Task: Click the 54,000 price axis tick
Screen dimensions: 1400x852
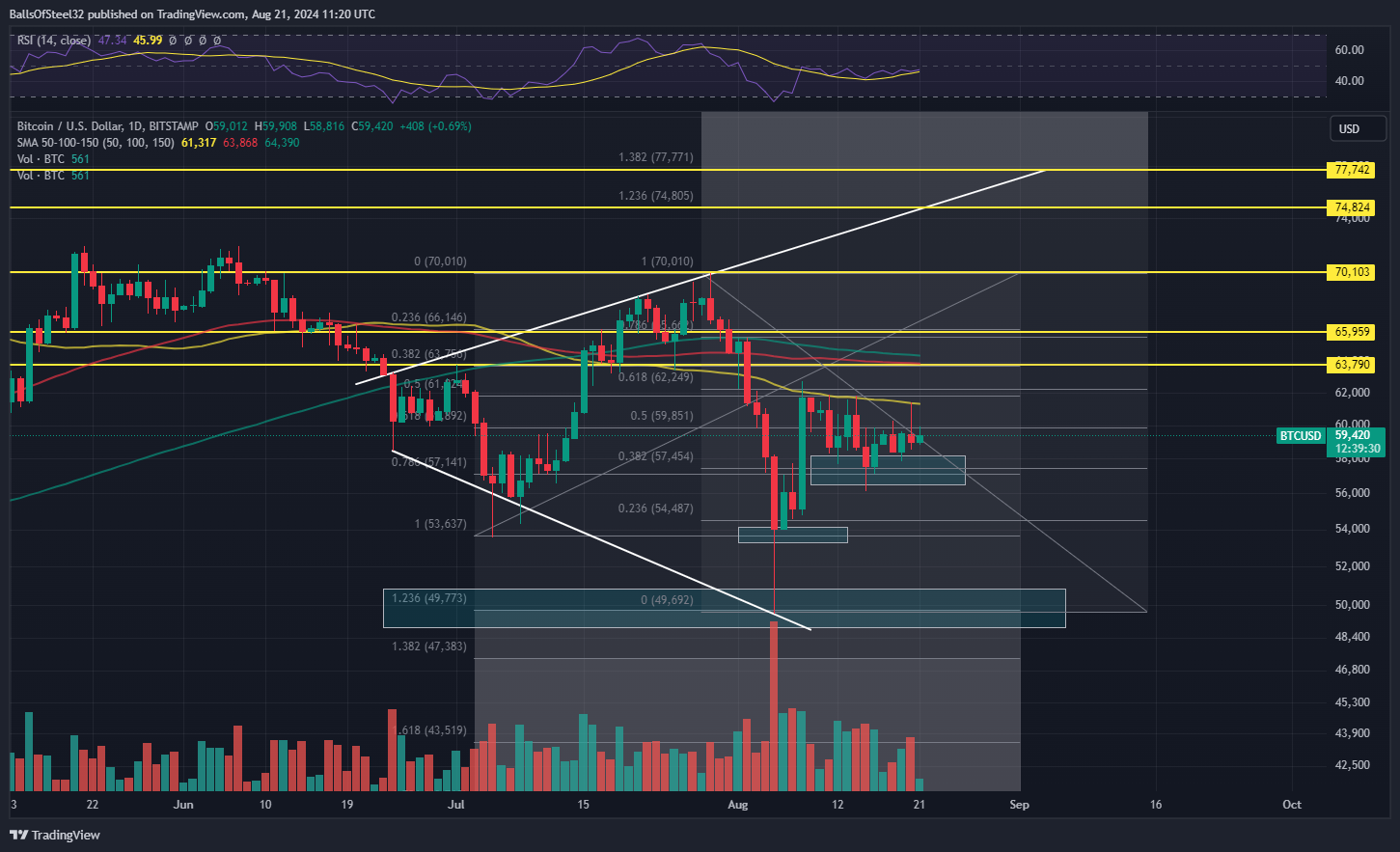Action: (1353, 529)
